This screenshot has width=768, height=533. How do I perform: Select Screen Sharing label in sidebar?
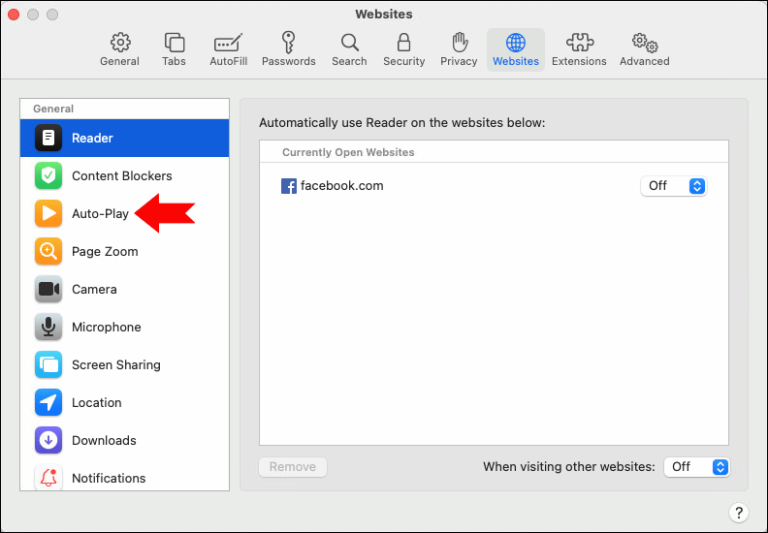click(116, 364)
